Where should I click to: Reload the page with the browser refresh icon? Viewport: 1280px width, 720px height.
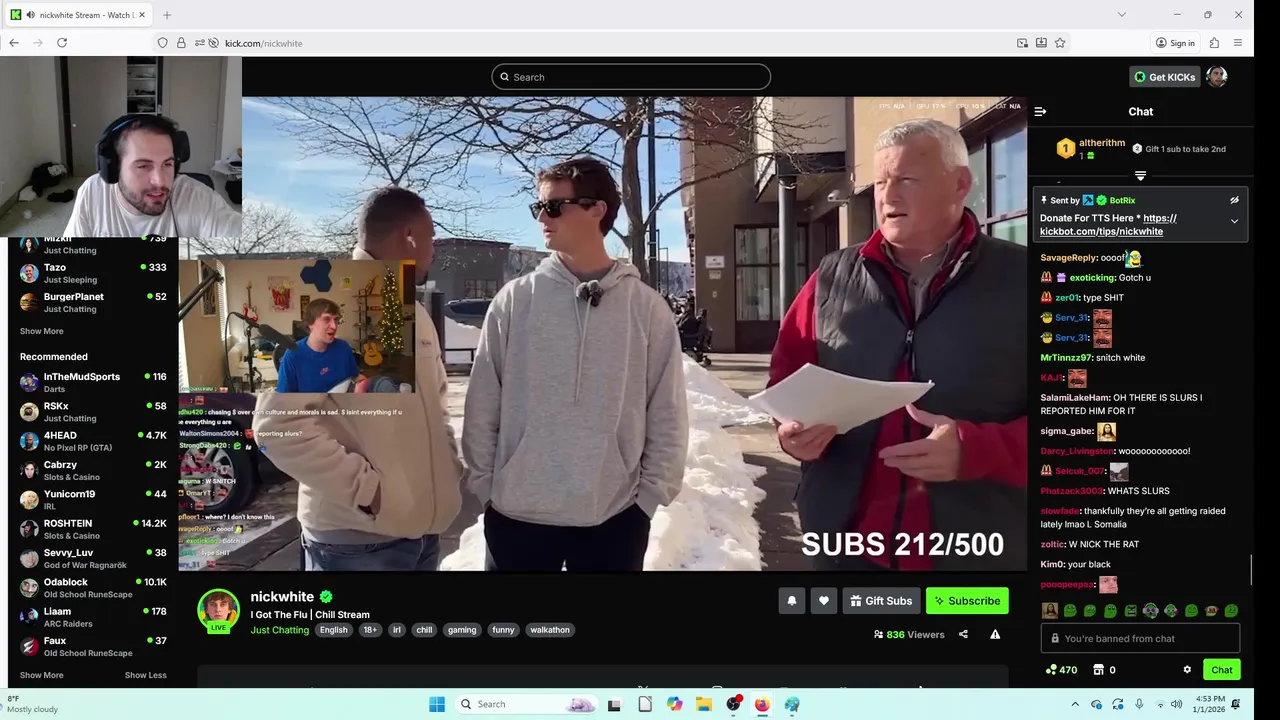[x=62, y=43]
